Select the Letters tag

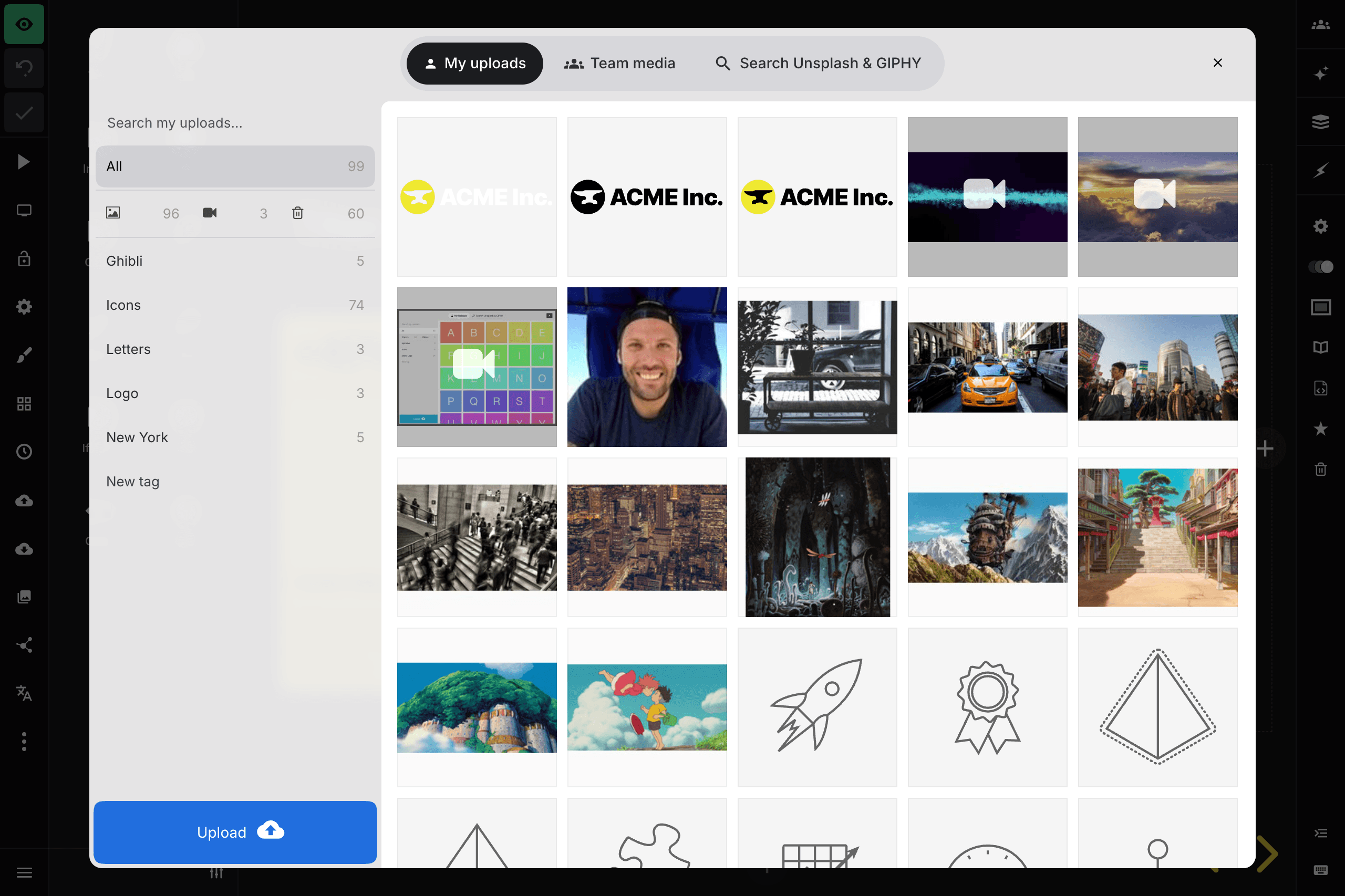[235, 349]
